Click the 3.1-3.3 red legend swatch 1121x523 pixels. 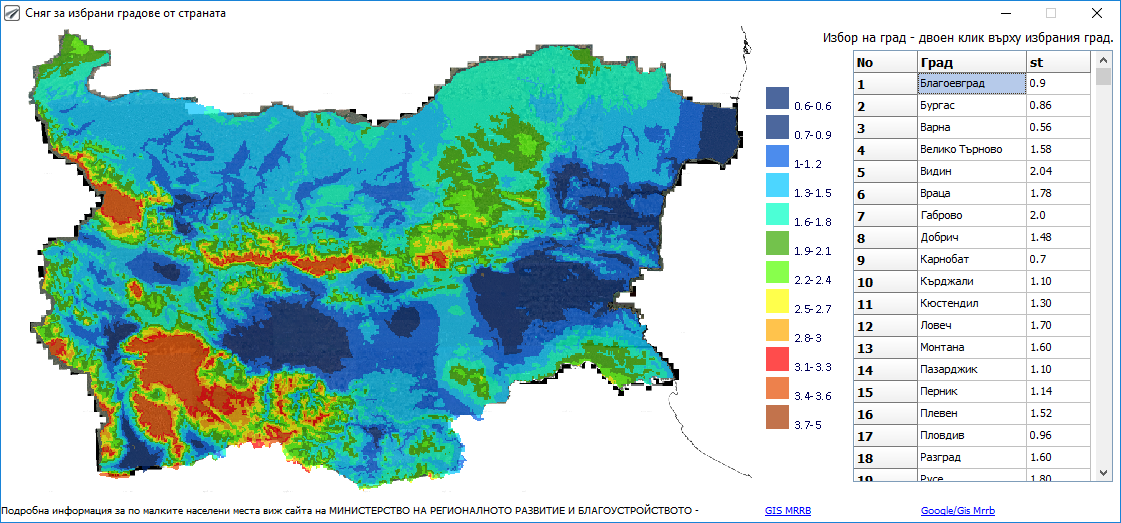click(x=777, y=358)
